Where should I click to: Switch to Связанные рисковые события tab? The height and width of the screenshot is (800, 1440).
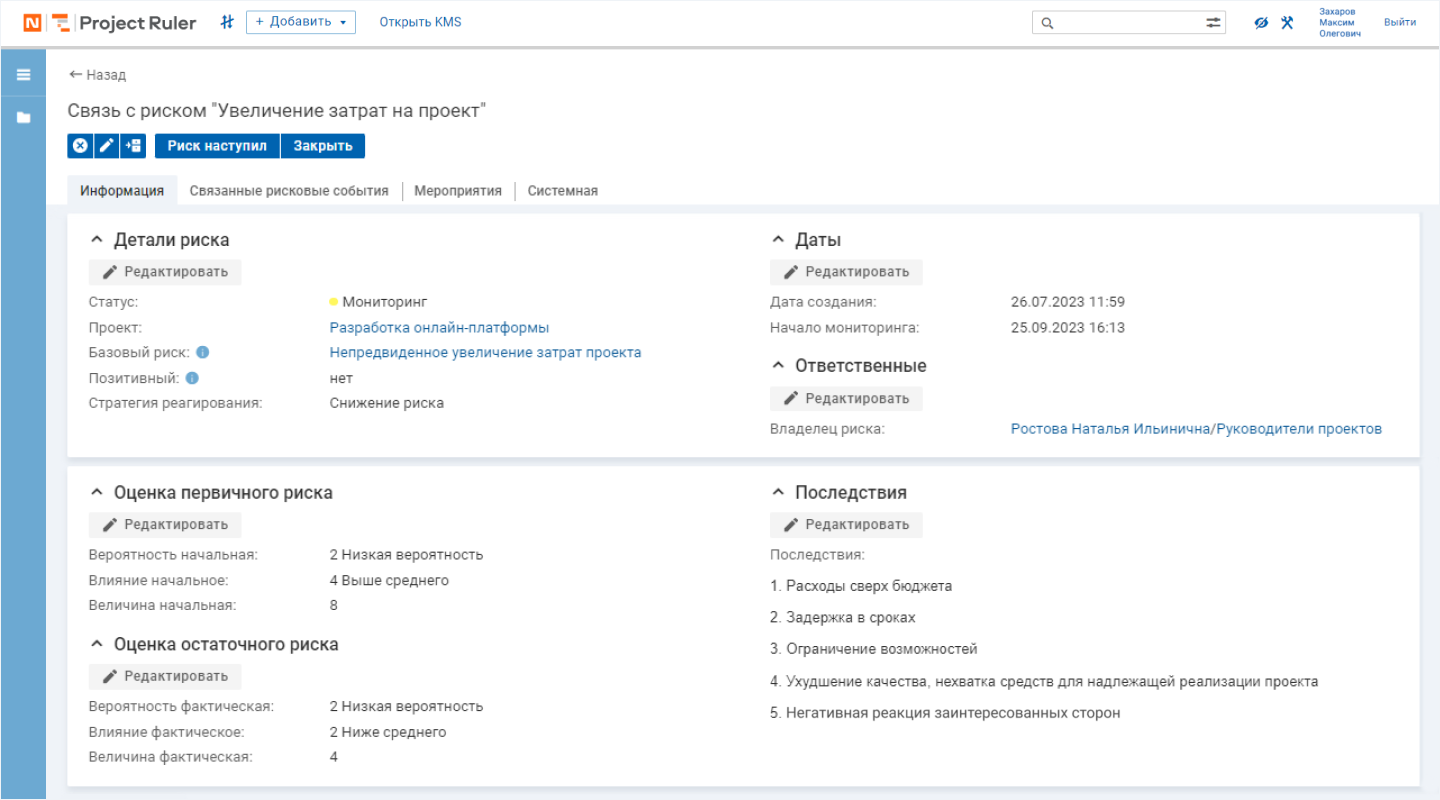[289, 190]
